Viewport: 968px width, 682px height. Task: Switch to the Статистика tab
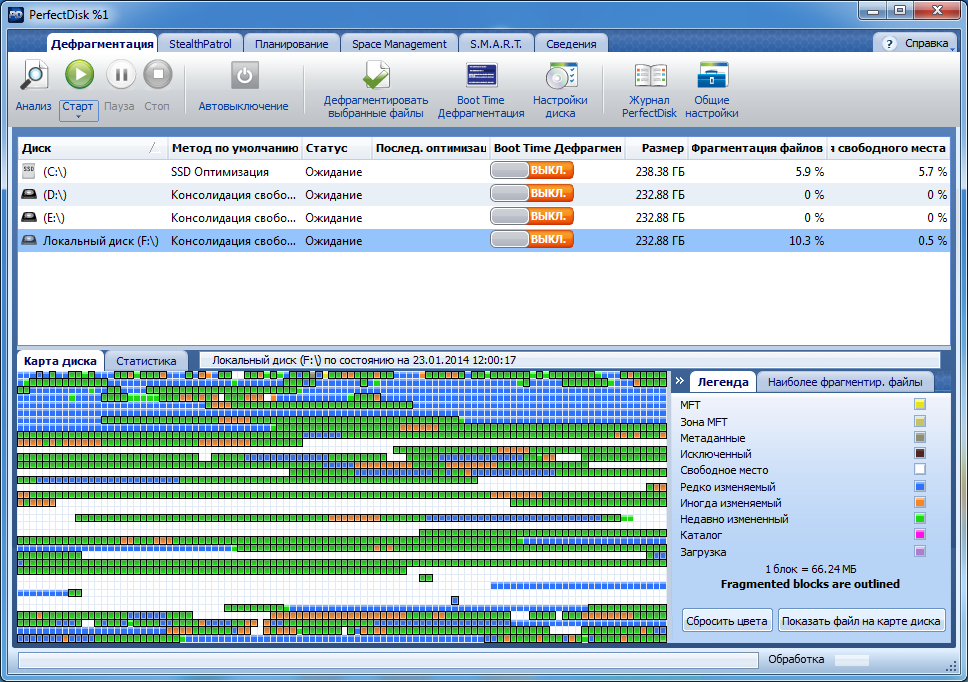click(146, 361)
